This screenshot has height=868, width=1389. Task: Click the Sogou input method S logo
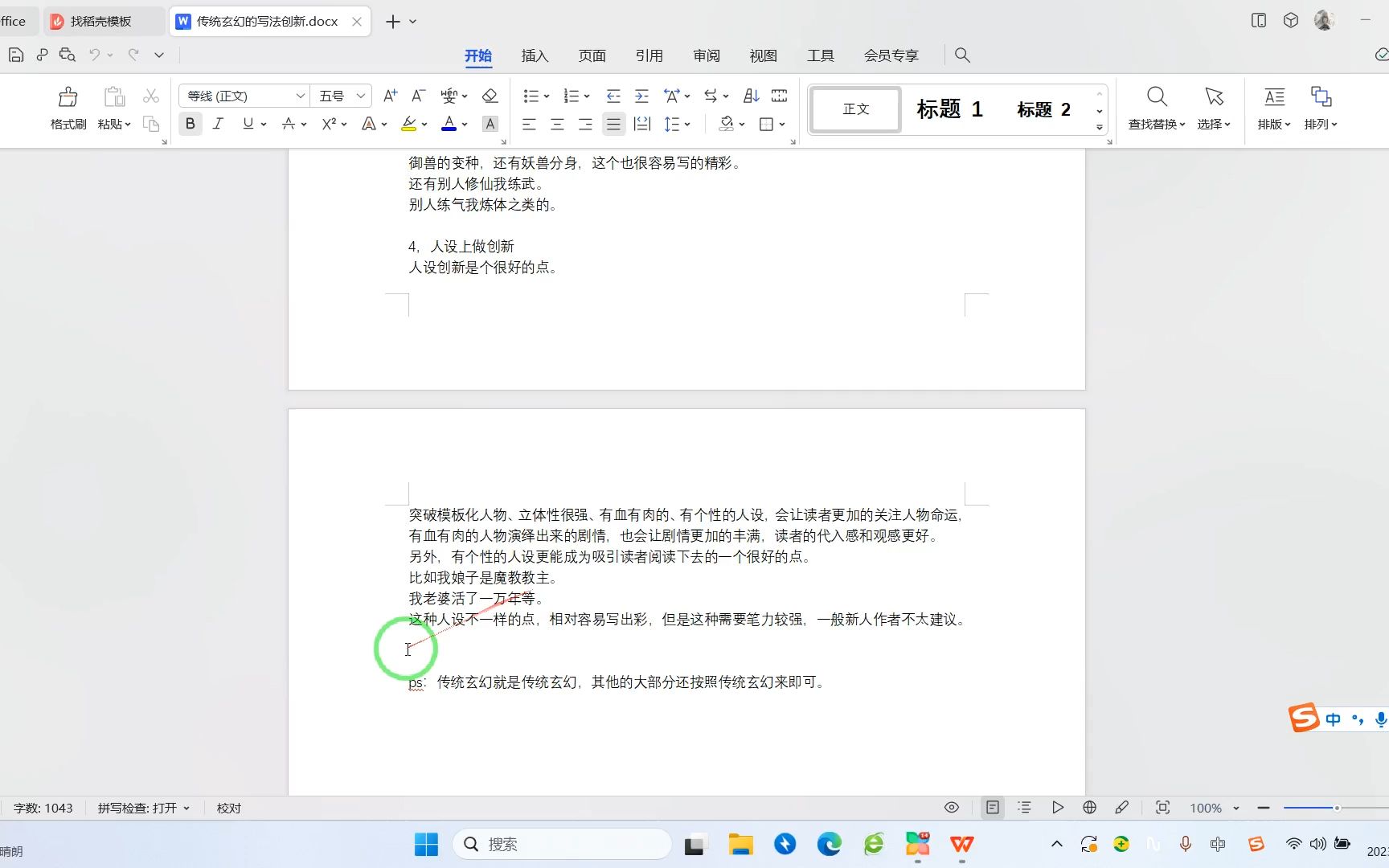[1304, 718]
